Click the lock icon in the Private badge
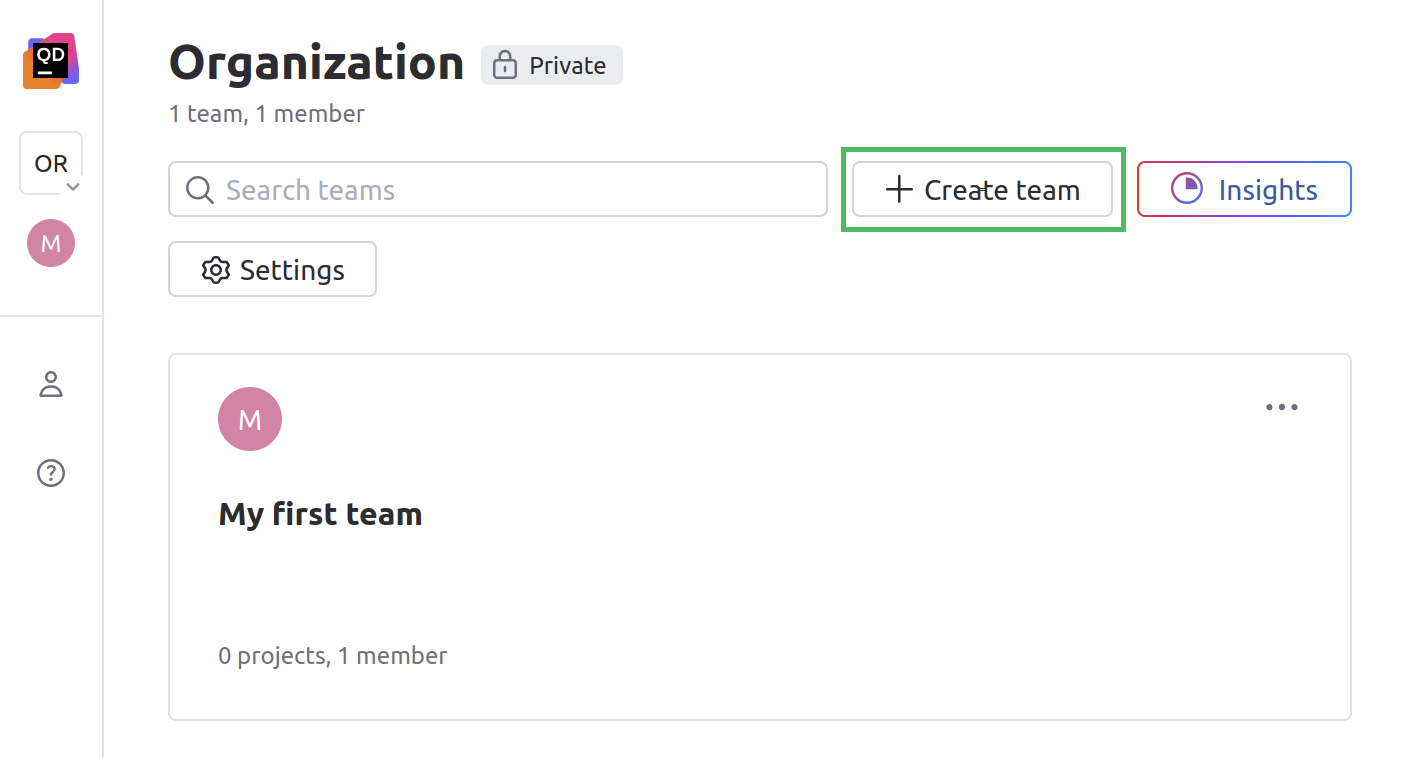 (x=503, y=65)
